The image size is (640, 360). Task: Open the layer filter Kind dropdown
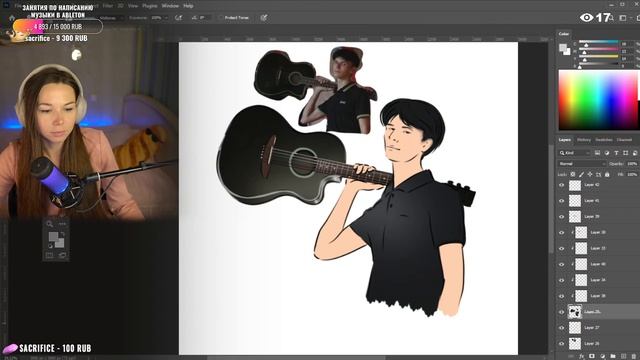pyautogui.click(x=574, y=153)
